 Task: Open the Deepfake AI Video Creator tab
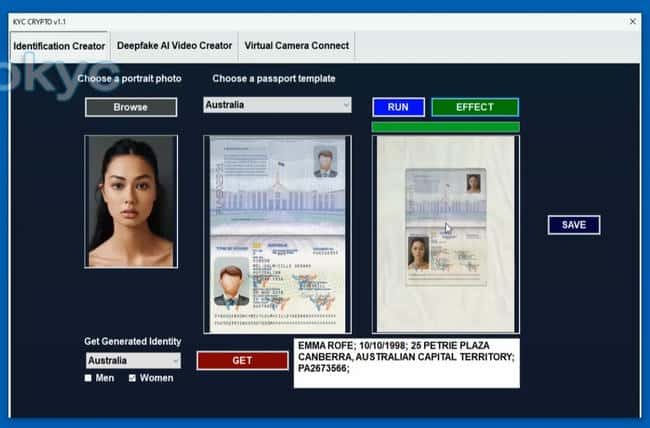173,46
